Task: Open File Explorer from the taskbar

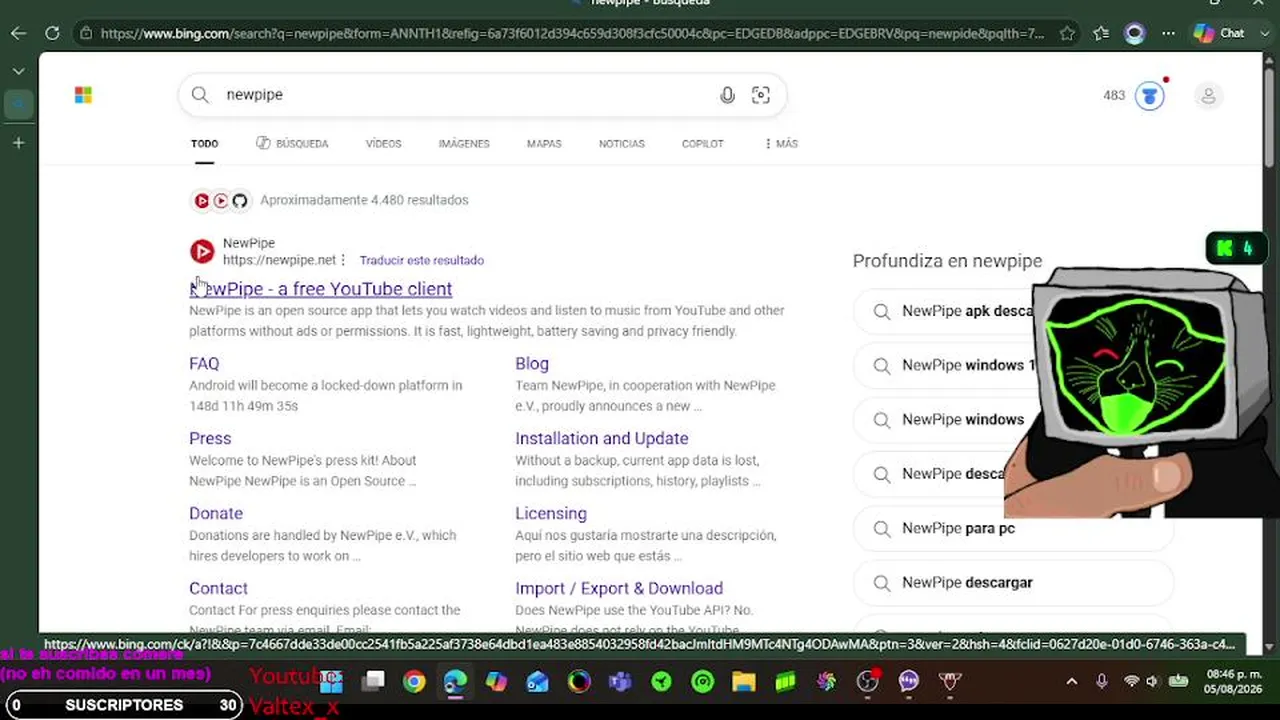Action: click(744, 682)
